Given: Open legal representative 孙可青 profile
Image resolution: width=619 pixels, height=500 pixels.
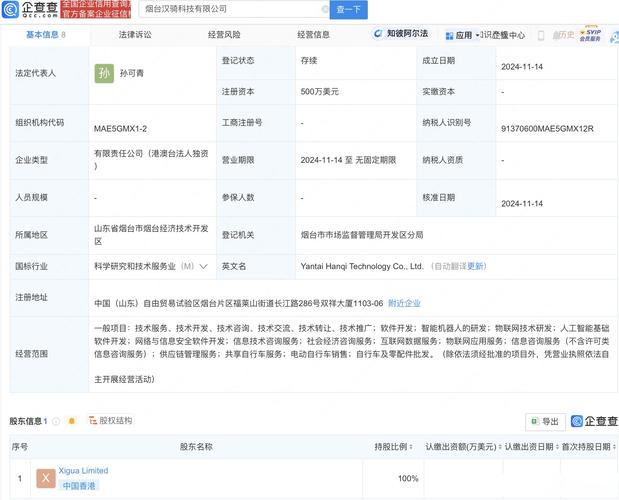Looking at the screenshot, I should point(132,73).
